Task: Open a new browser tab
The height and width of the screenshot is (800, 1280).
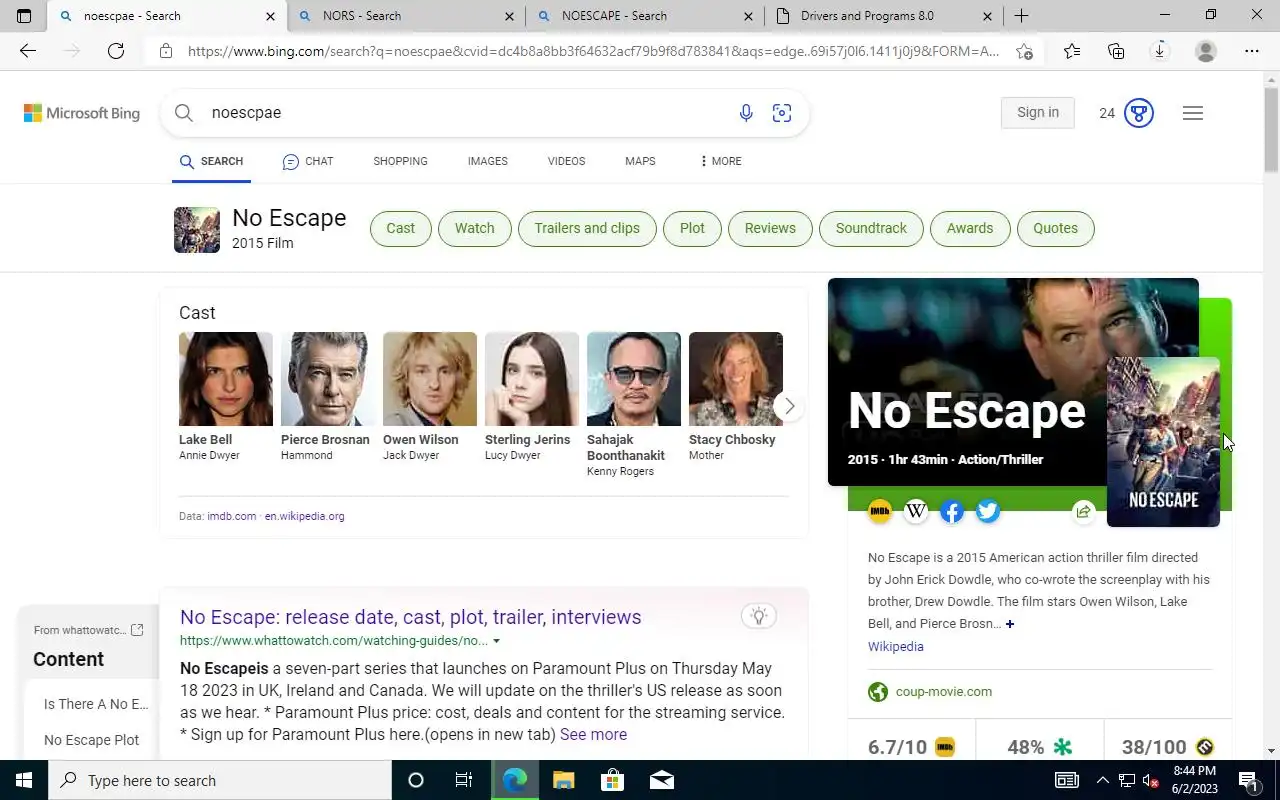Action: tap(1021, 16)
